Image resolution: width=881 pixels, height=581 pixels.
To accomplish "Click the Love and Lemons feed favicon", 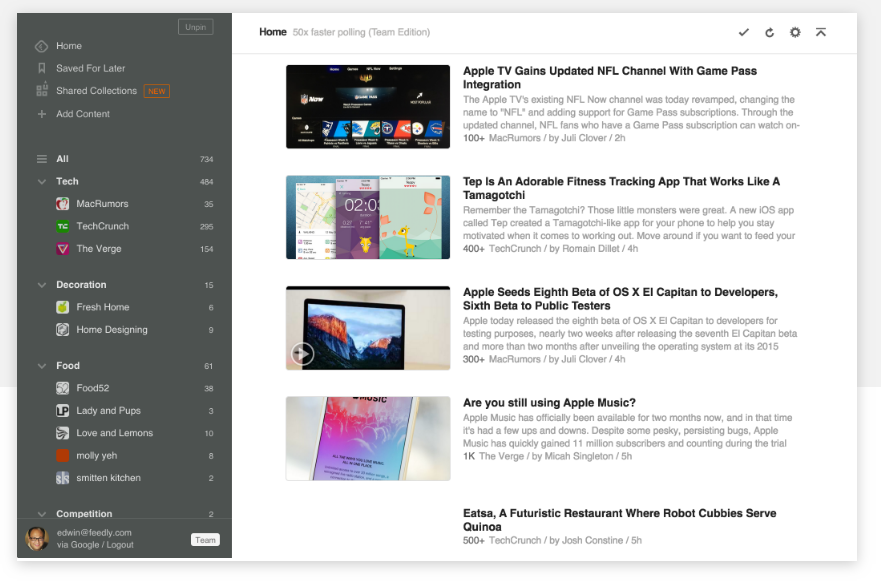I will (x=62, y=433).
